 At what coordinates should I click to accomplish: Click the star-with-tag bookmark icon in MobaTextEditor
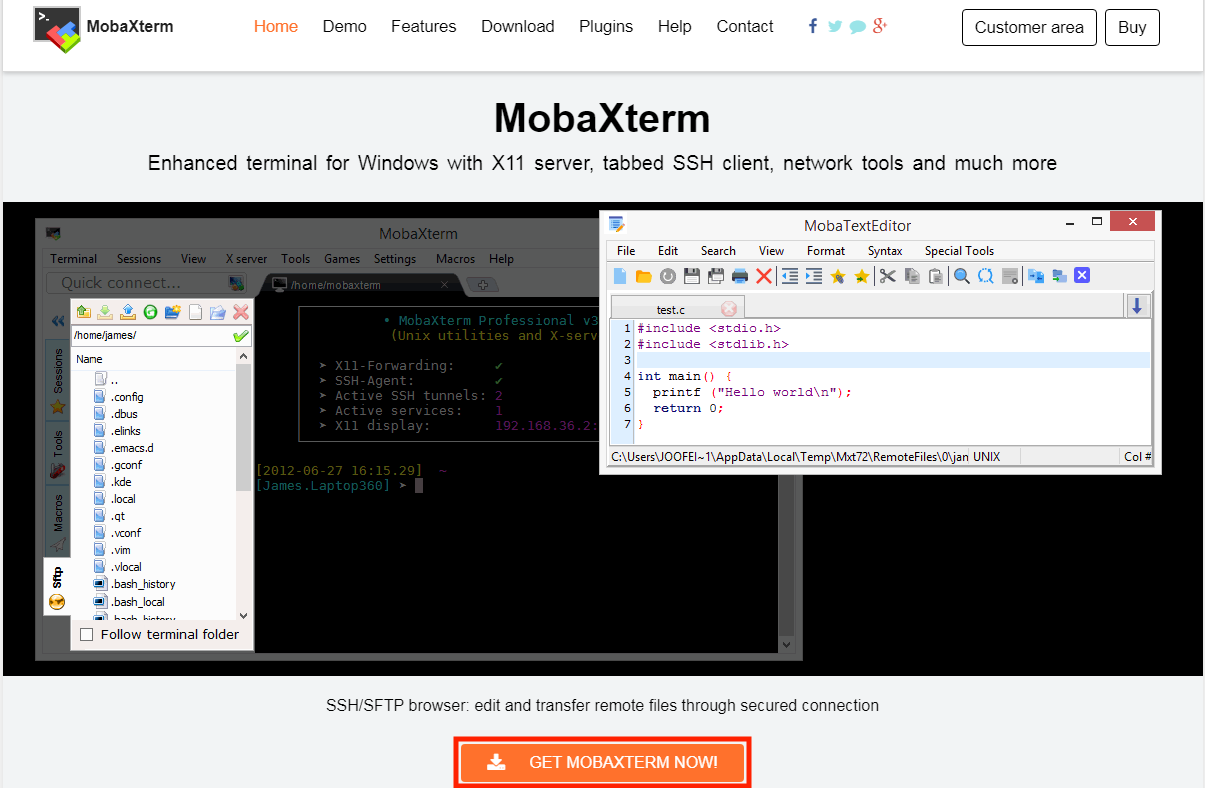(838, 277)
